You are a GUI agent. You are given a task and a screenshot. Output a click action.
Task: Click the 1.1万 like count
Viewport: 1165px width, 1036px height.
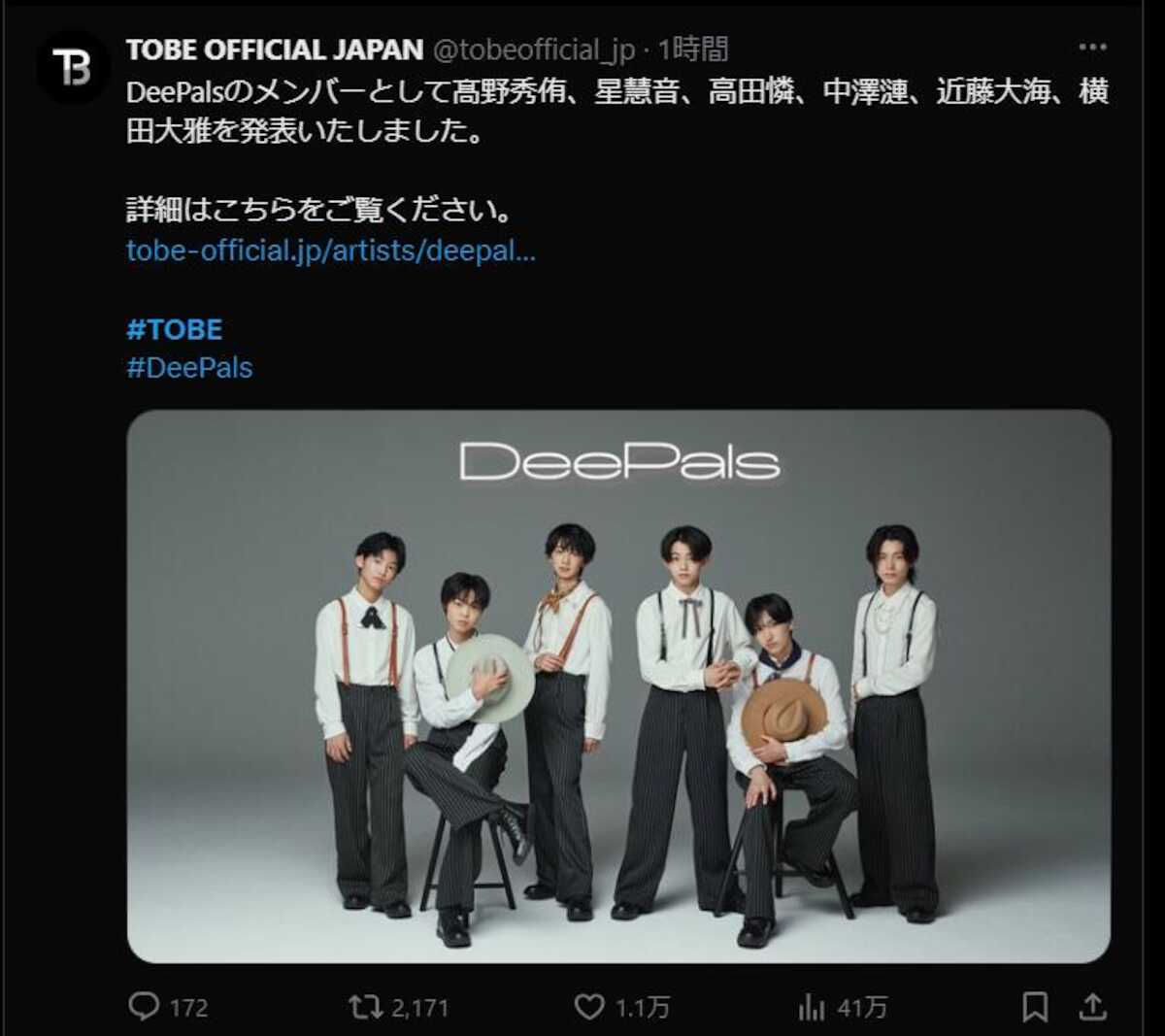pos(643,1008)
